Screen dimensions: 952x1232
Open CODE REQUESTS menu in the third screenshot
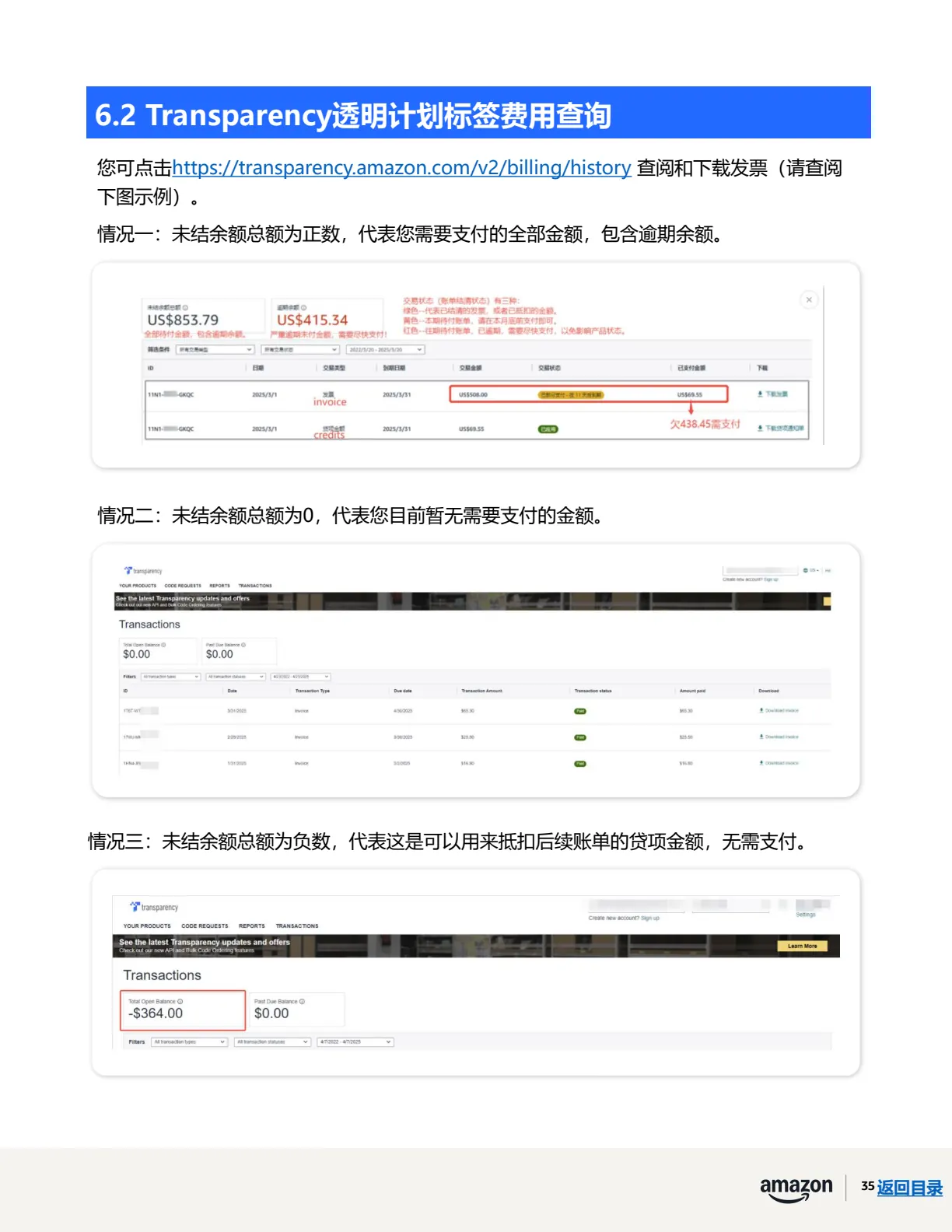[x=205, y=926]
